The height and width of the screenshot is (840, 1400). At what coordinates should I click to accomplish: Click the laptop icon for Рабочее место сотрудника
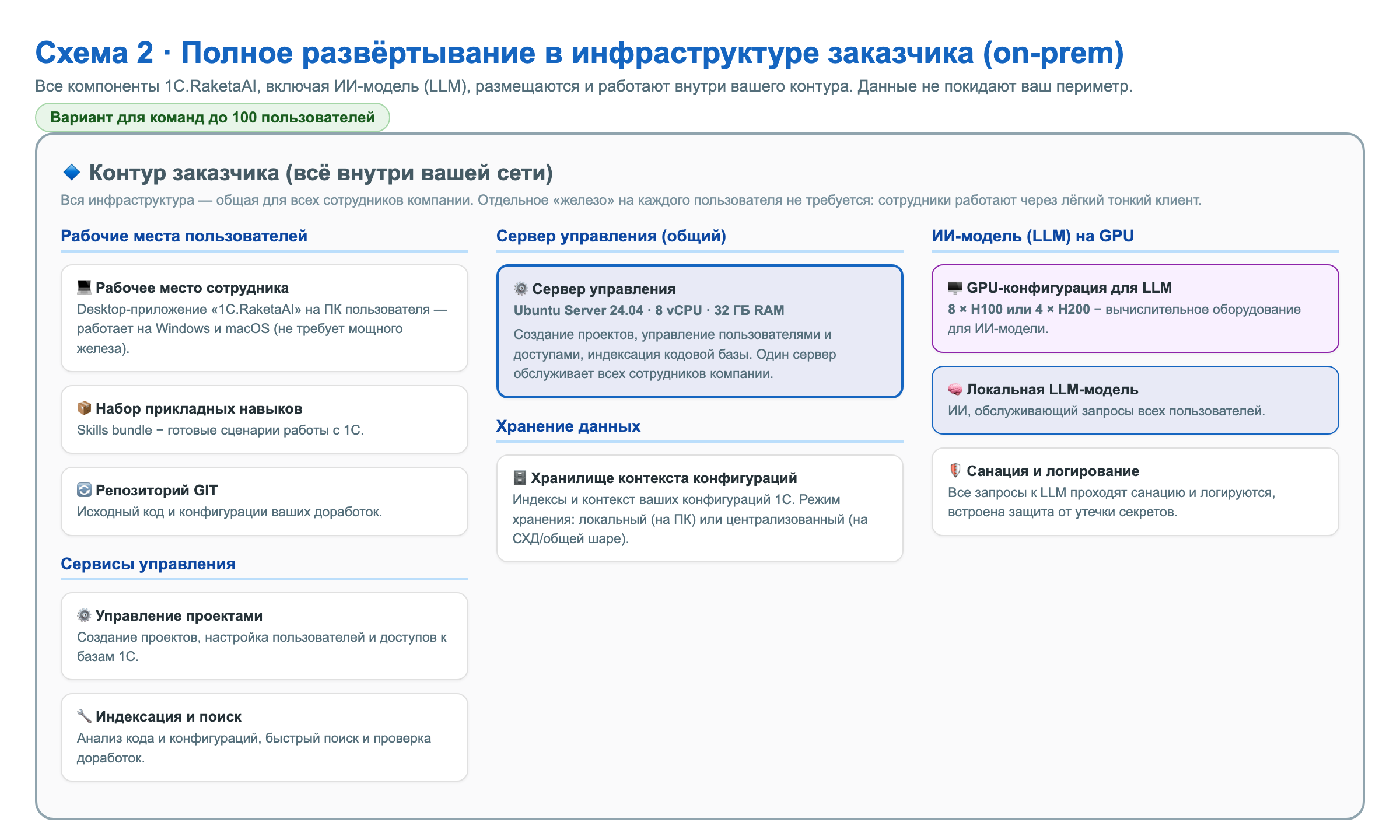pyautogui.click(x=84, y=287)
